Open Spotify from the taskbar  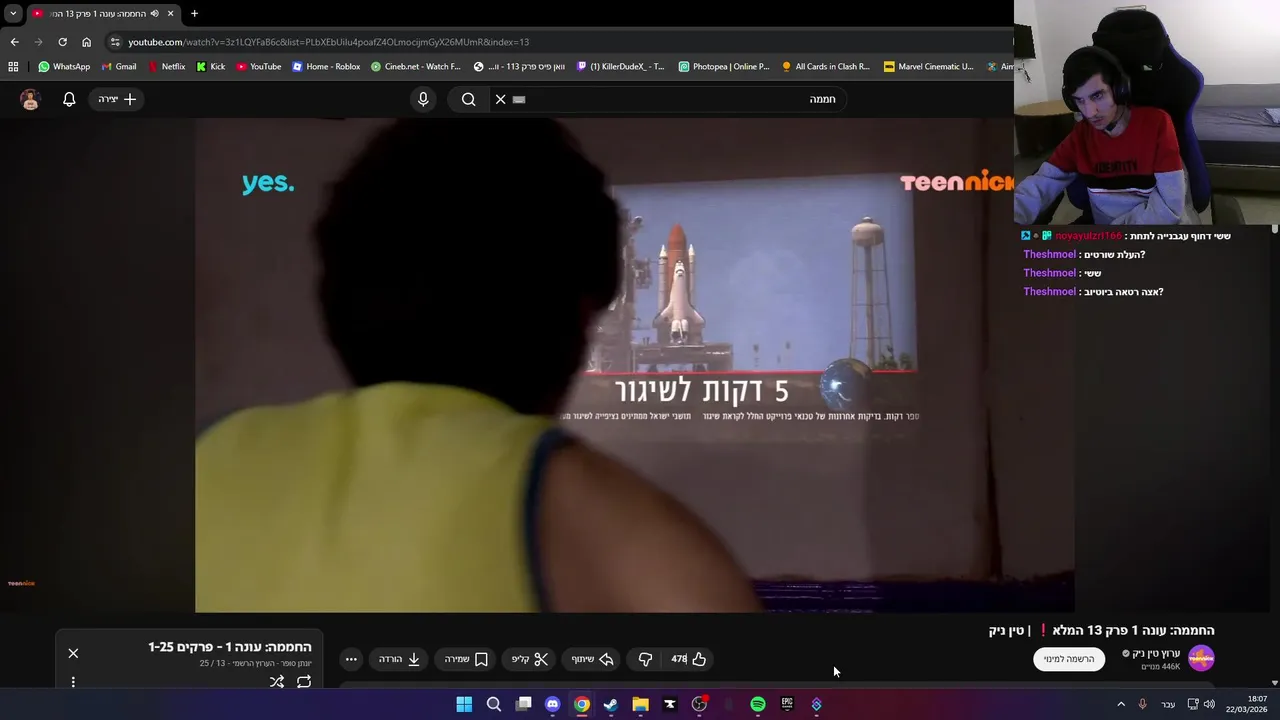[x=758, y=704]
